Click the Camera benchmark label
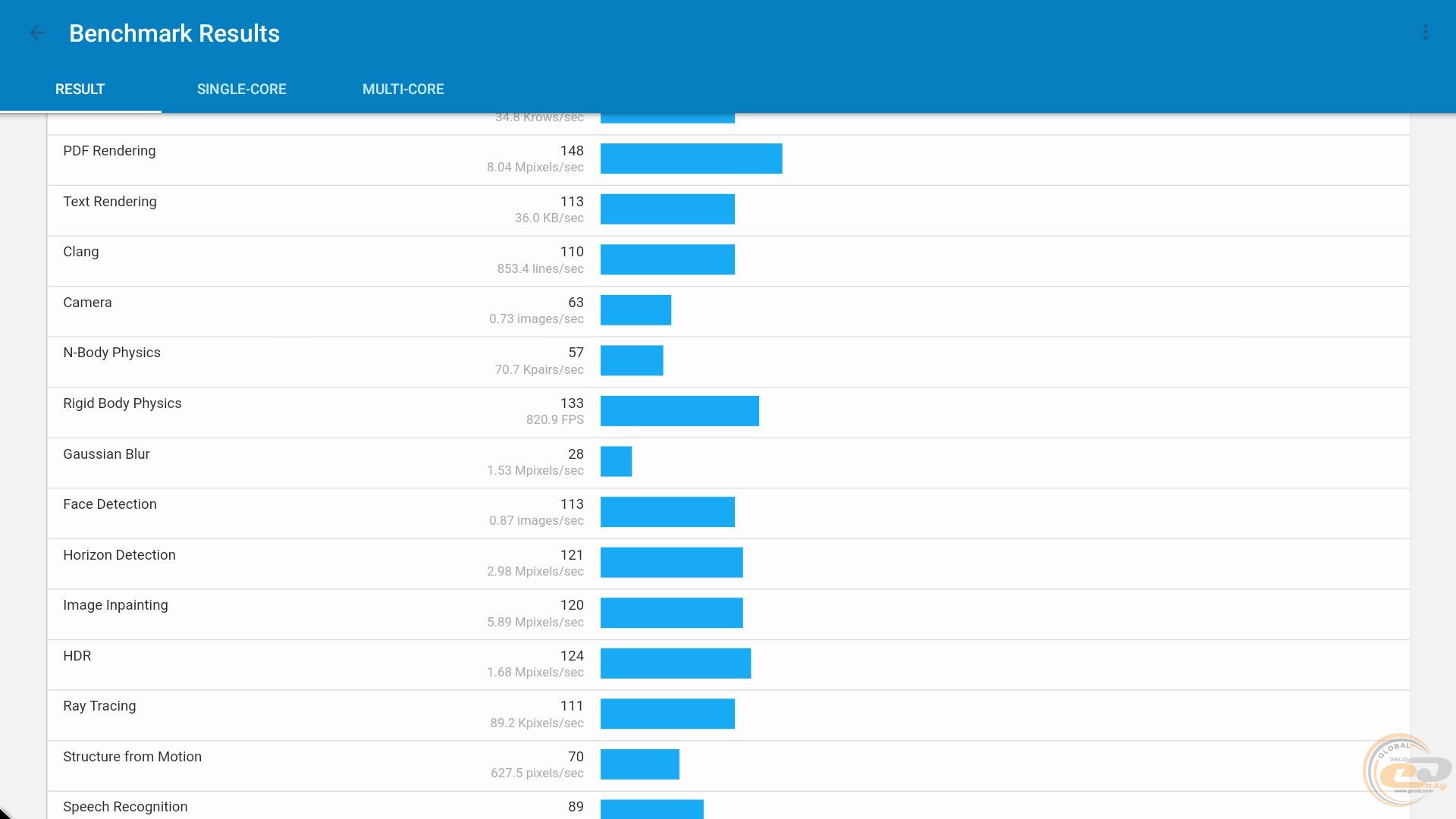 [87, 303]
